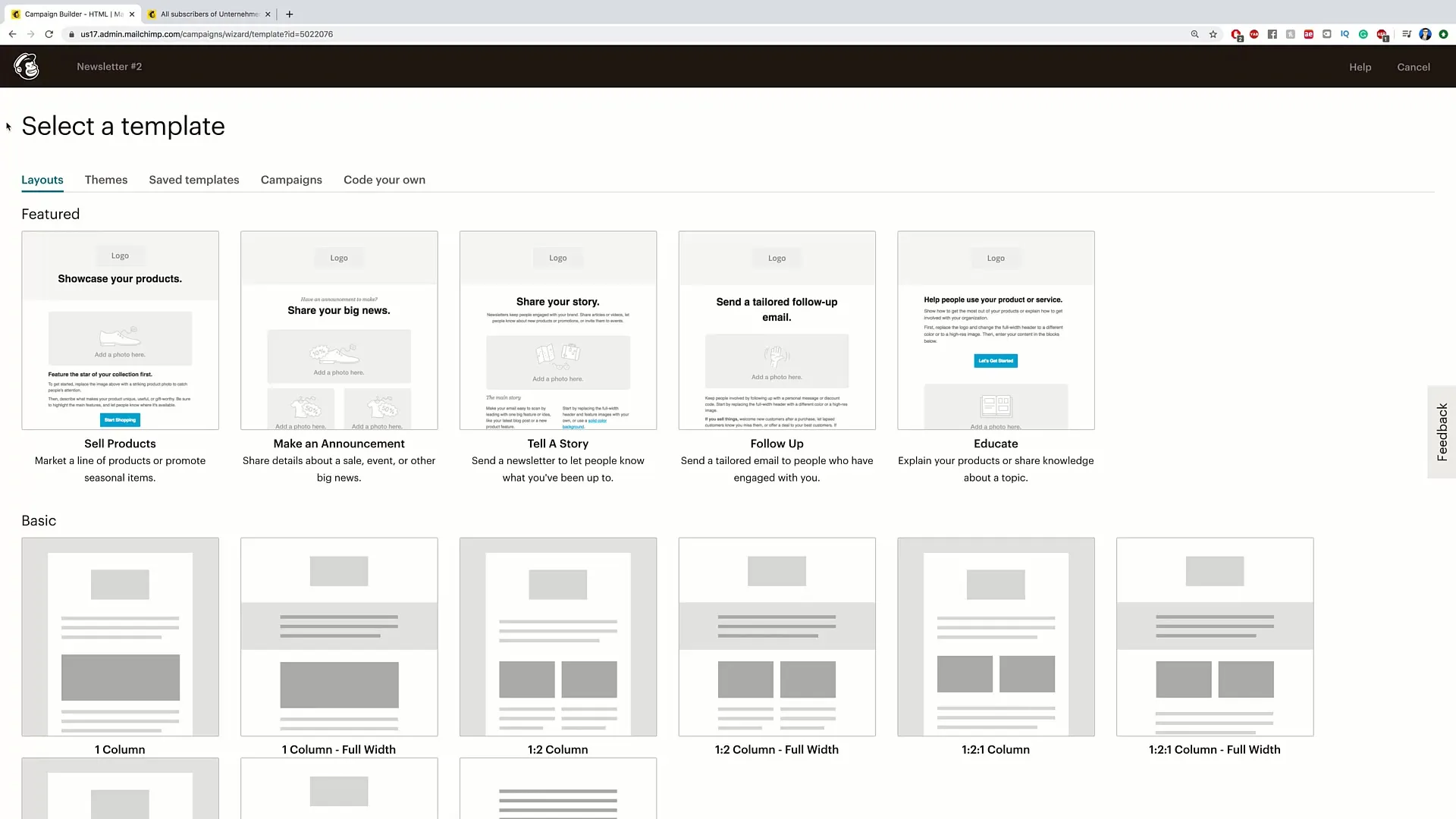Image resolution: width=1456 pixels, height=819 pixels.
Task: Switch to All subscribers browser tab
Action: click(209, 14)
